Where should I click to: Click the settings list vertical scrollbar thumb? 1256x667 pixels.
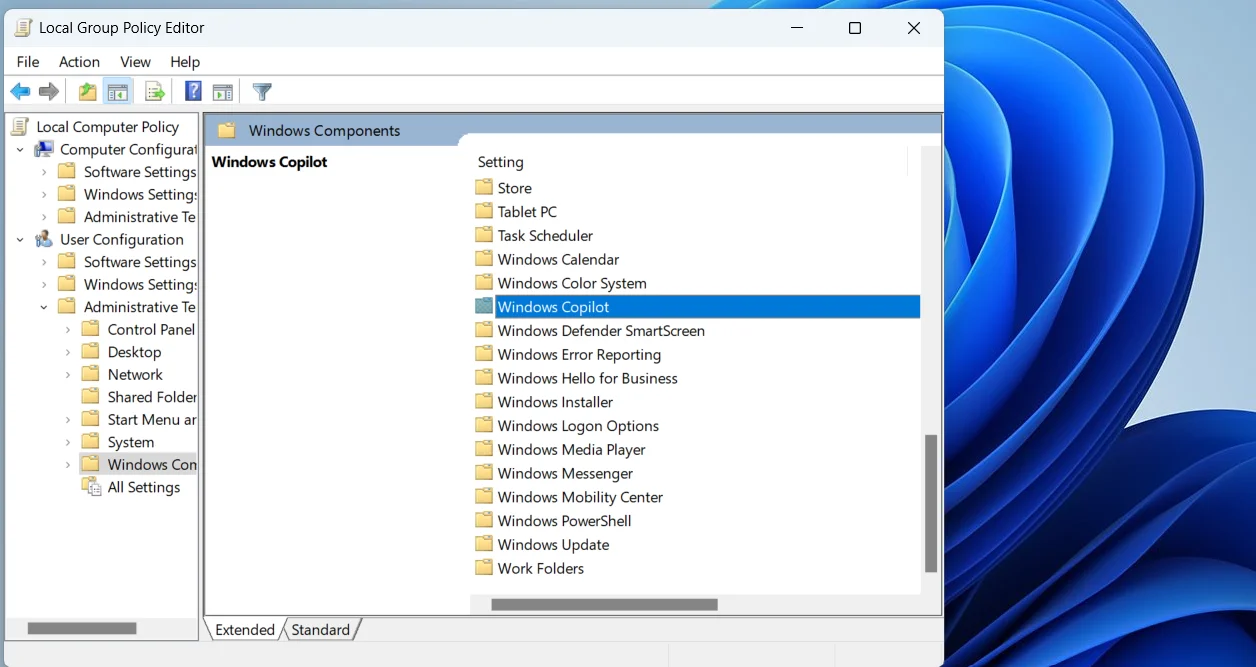pos(931,503)
